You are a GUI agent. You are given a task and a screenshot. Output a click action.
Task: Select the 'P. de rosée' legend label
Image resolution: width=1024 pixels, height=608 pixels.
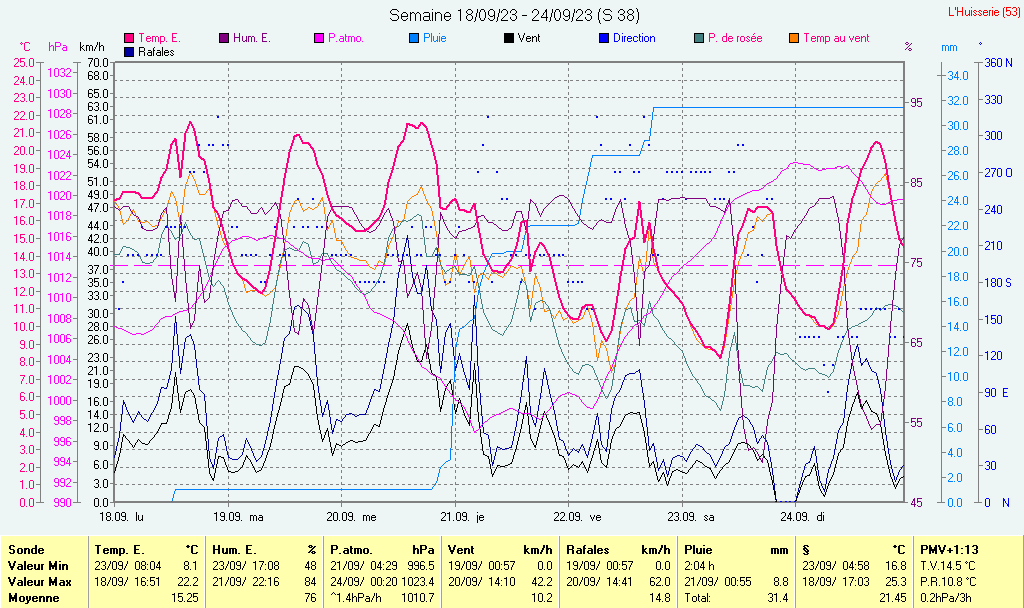tap(735, 39)
